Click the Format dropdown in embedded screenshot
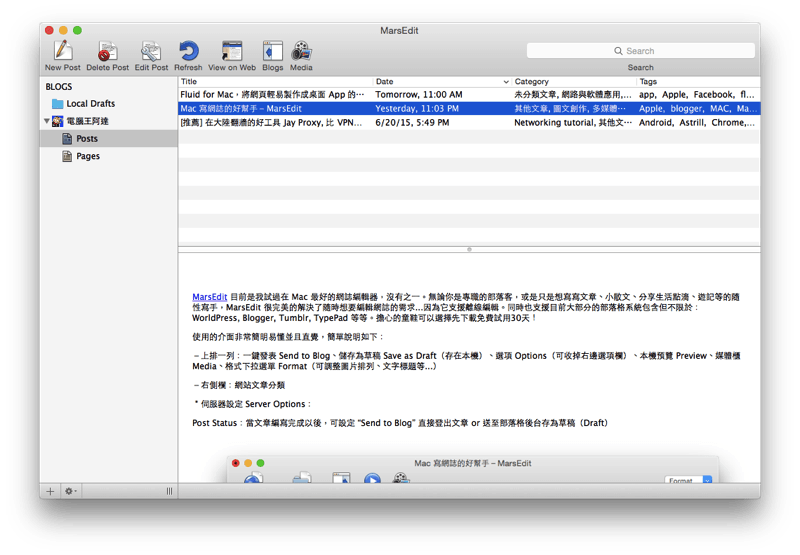This screenshot has height=555, width=800. pyautogui.click(x=688, y=480)
